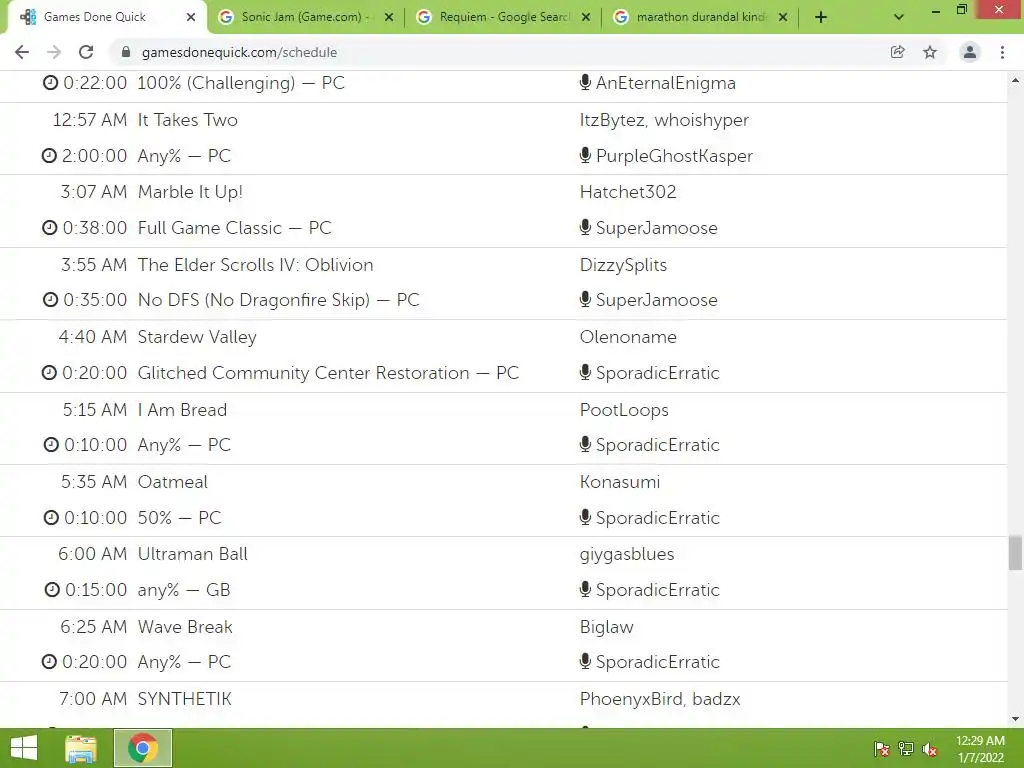Click clock icon in I Am Bread's duration row
This screenshot has height=768, width=1024.
point(51,445)
